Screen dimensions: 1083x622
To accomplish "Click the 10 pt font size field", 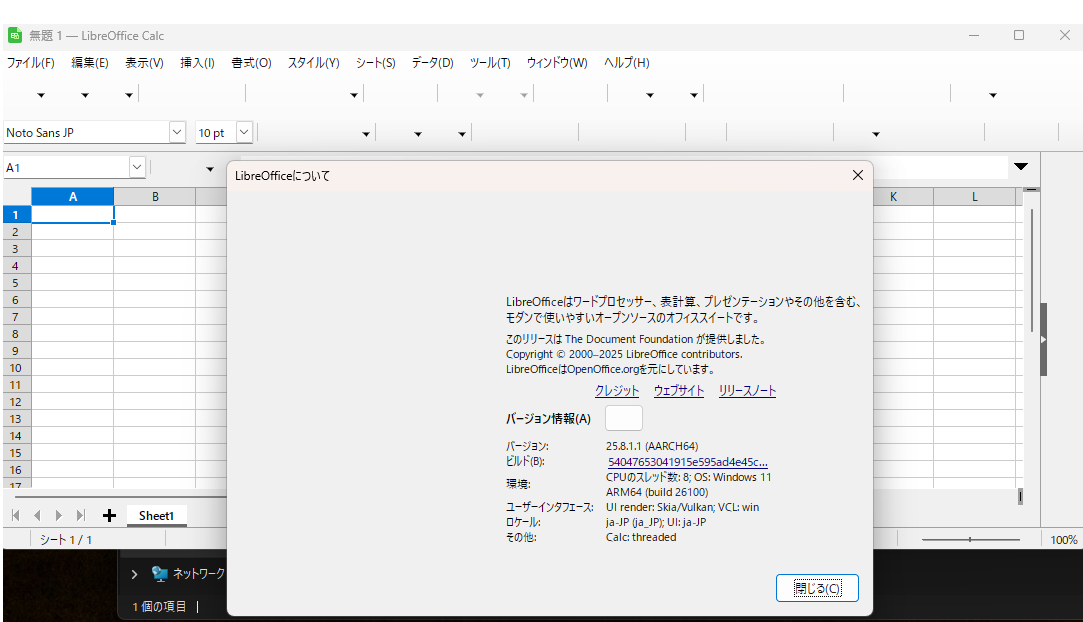I will tap(215, 133).
